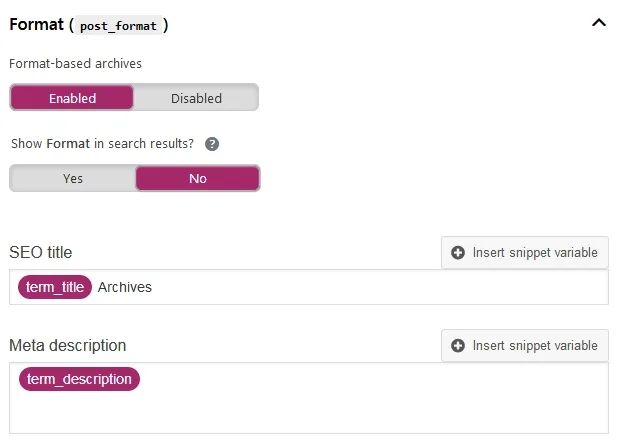Image resolution: width=623 pixels, height=444 pixels.
Task: Click the word Archives in SEO title
Action: [125, 287]
